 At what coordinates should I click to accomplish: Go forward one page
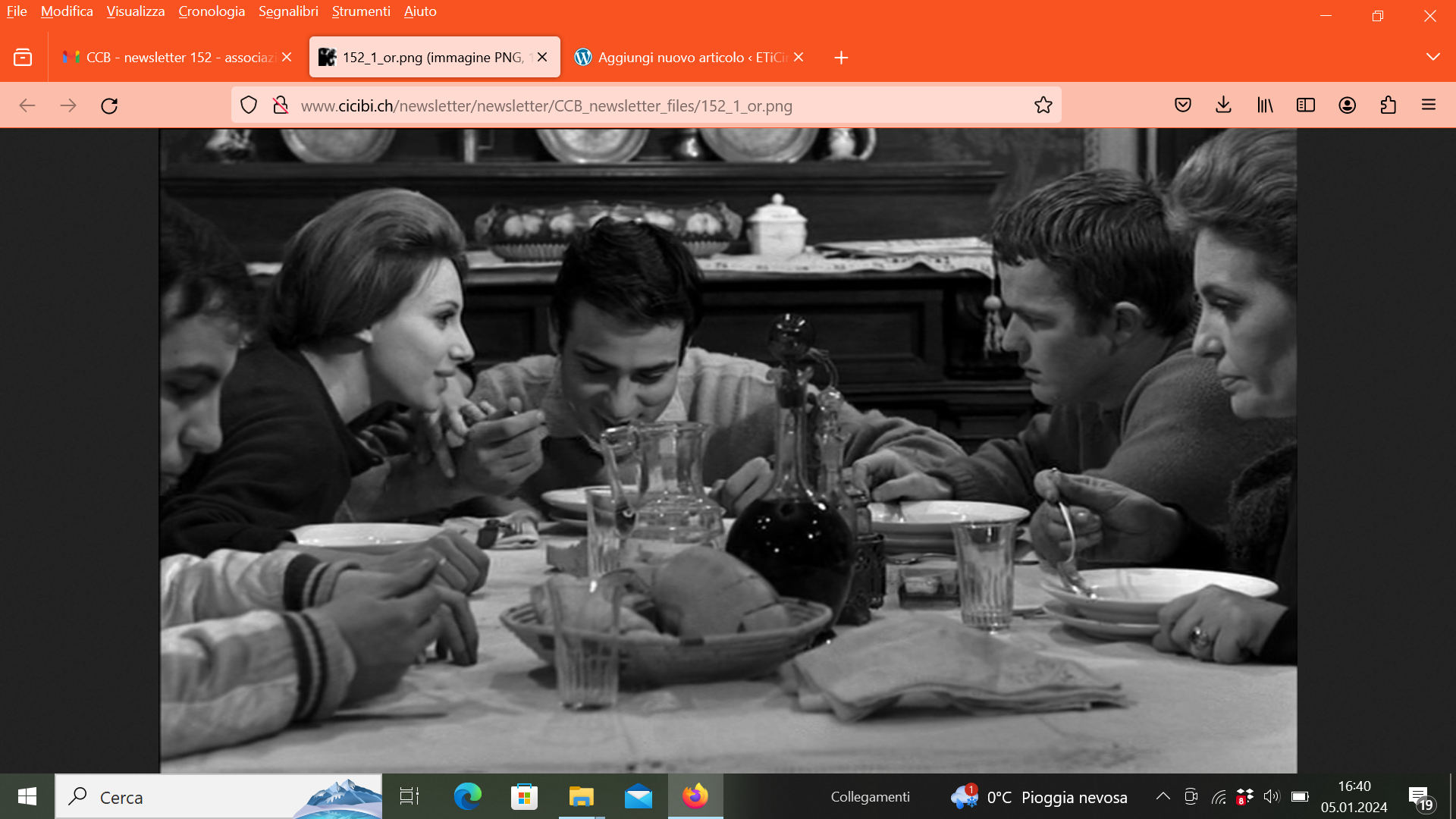coord(68,105)
